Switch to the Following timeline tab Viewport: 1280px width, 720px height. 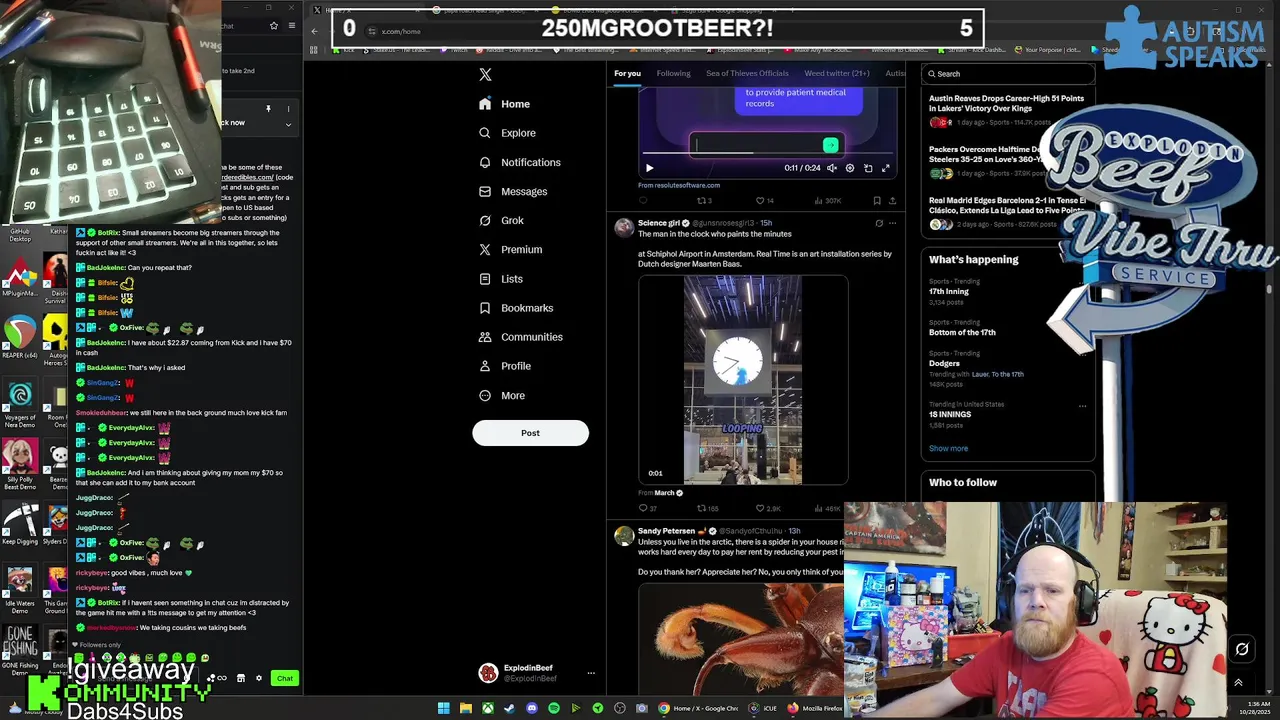point(673,73)
